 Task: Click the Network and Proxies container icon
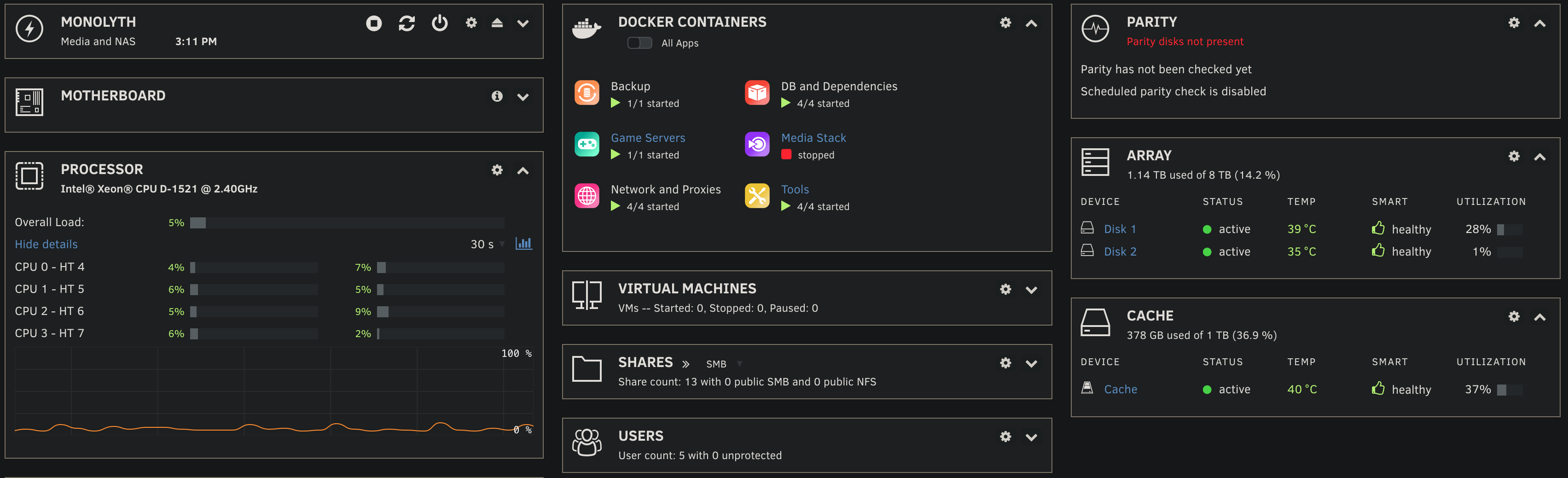pyautogui.click(x=586, y=196)
